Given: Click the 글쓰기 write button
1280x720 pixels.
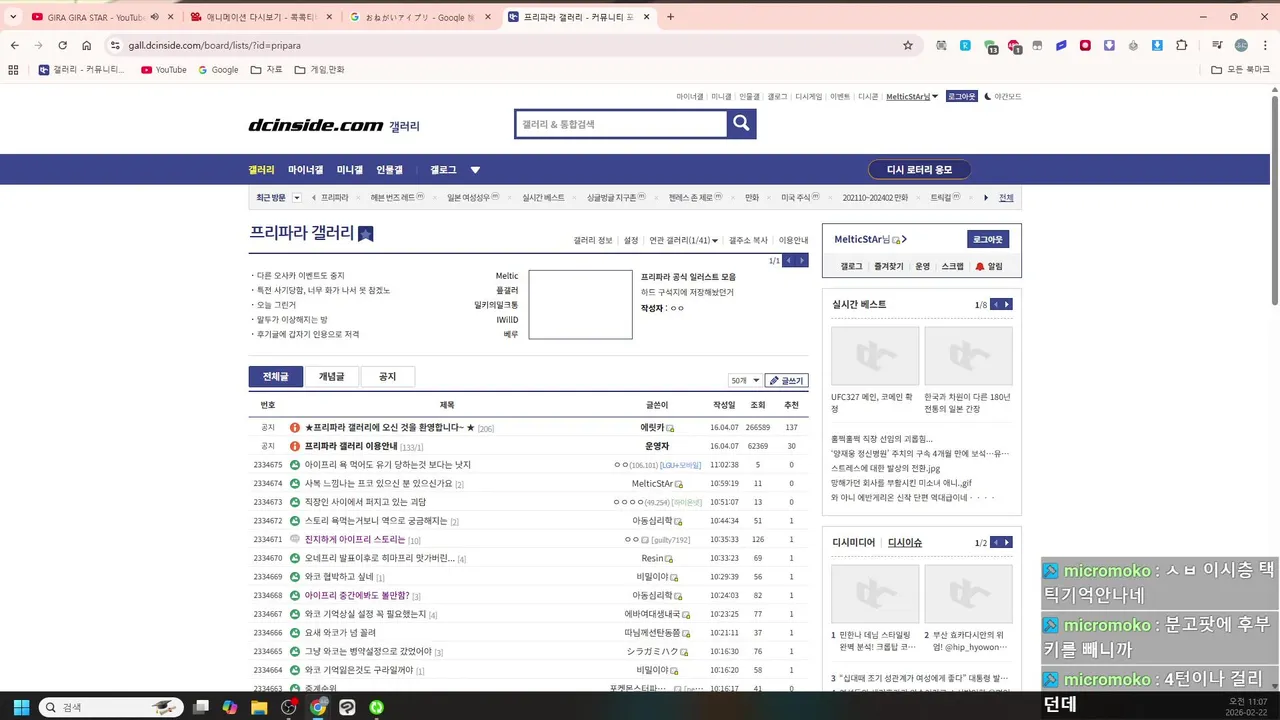Looking at the screenshot, I should point(786,381).
